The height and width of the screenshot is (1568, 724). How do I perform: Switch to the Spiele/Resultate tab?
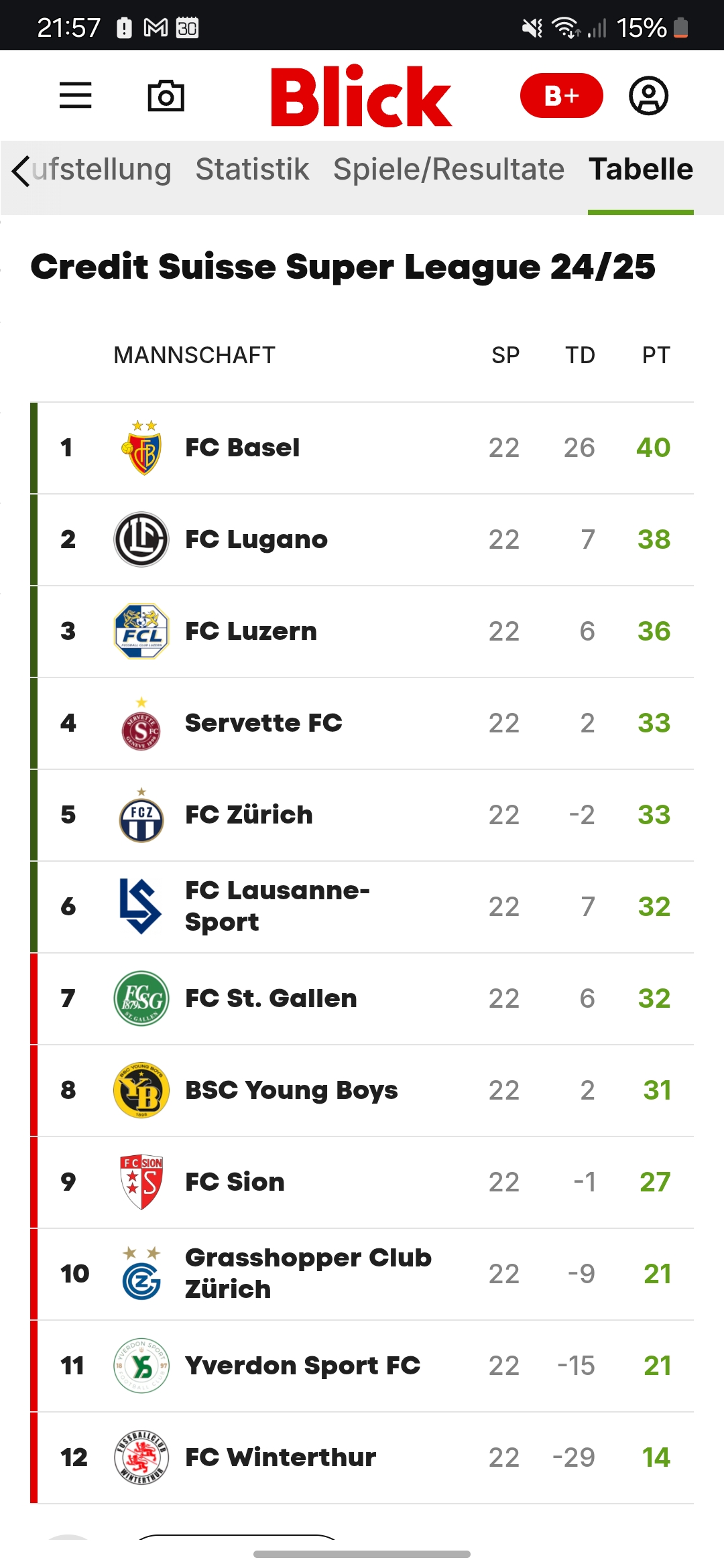[x=448, y=169]
